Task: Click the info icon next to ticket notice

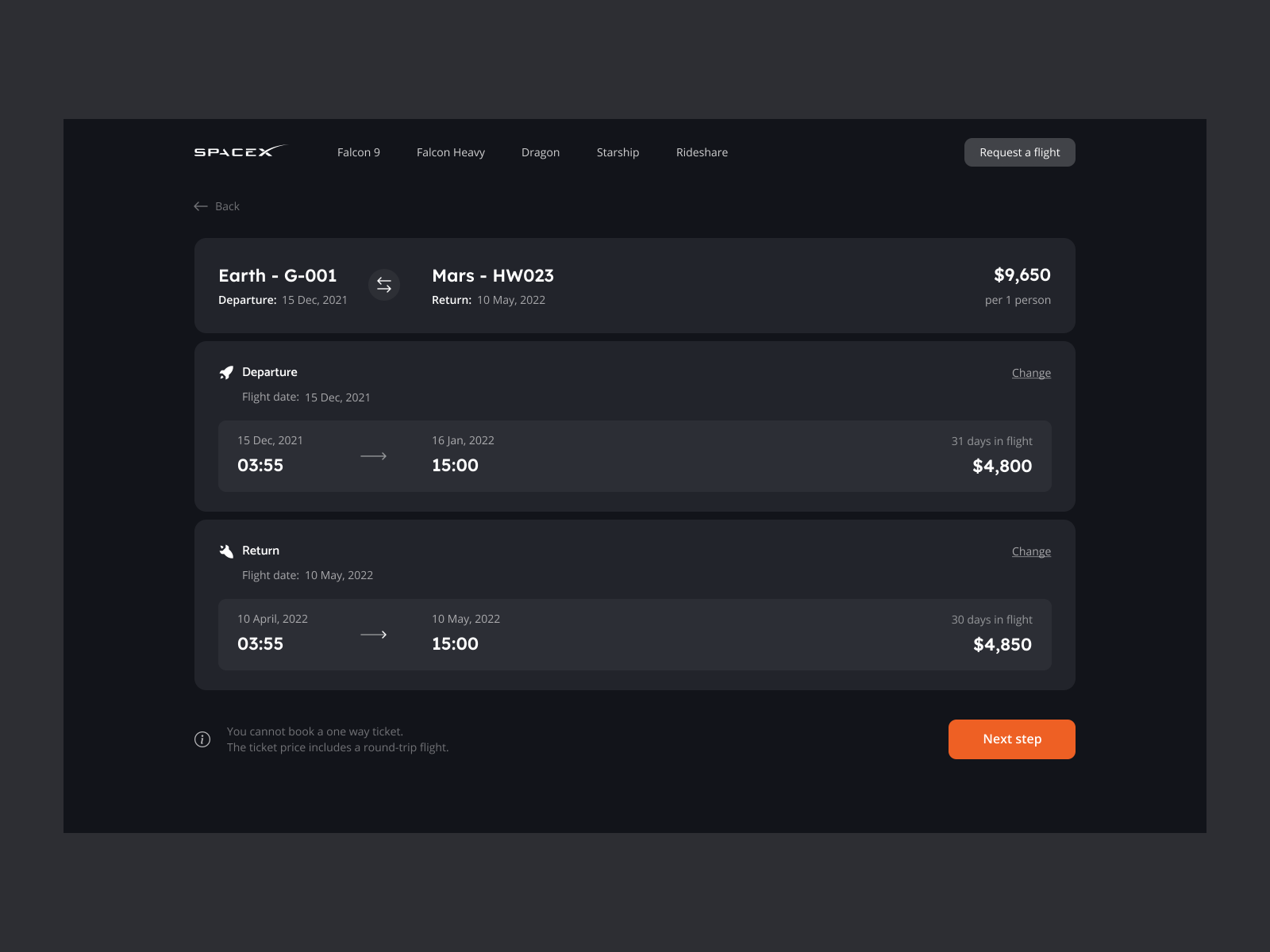Action: point(202,739)
